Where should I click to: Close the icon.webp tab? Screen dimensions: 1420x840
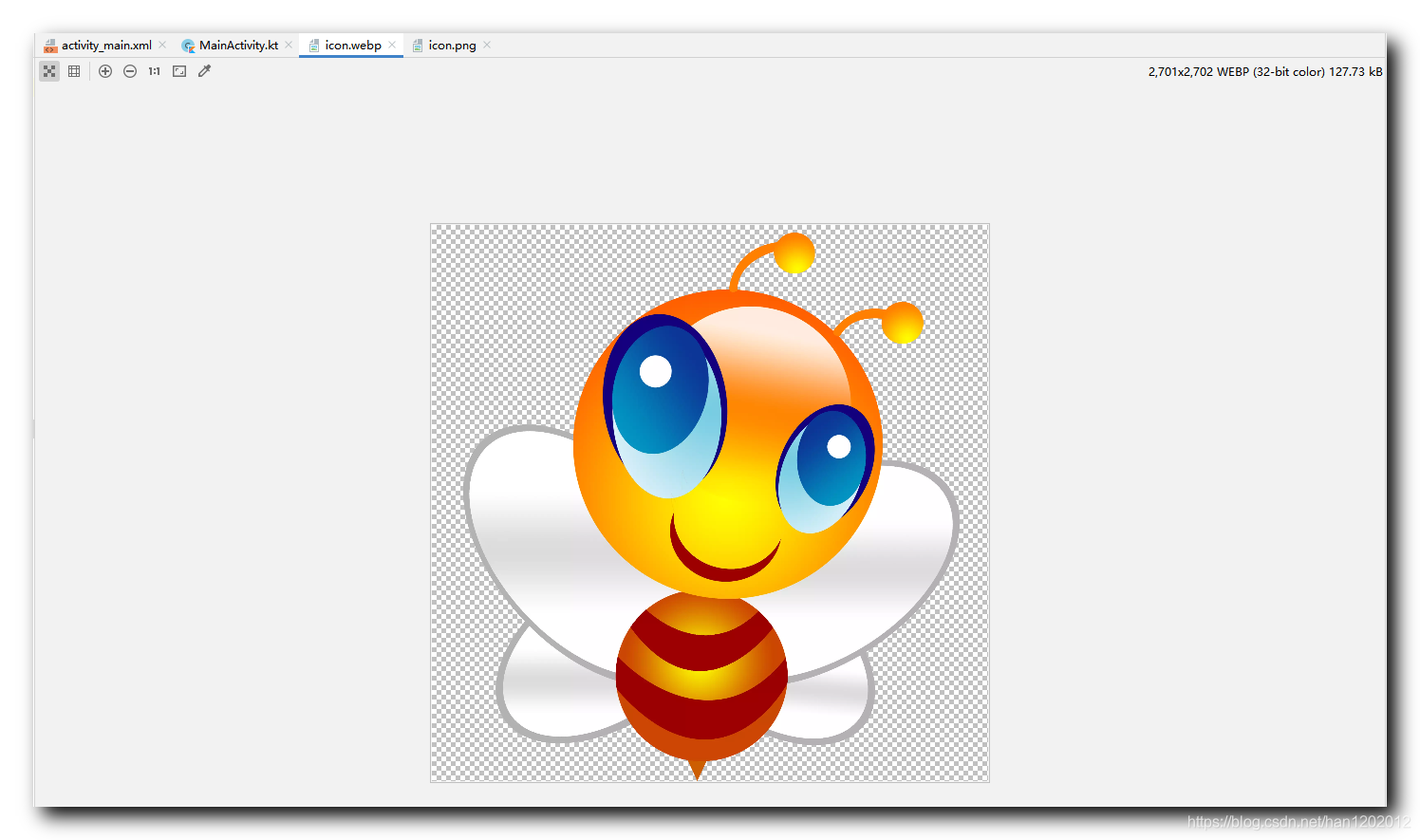[x=392, y=45]
